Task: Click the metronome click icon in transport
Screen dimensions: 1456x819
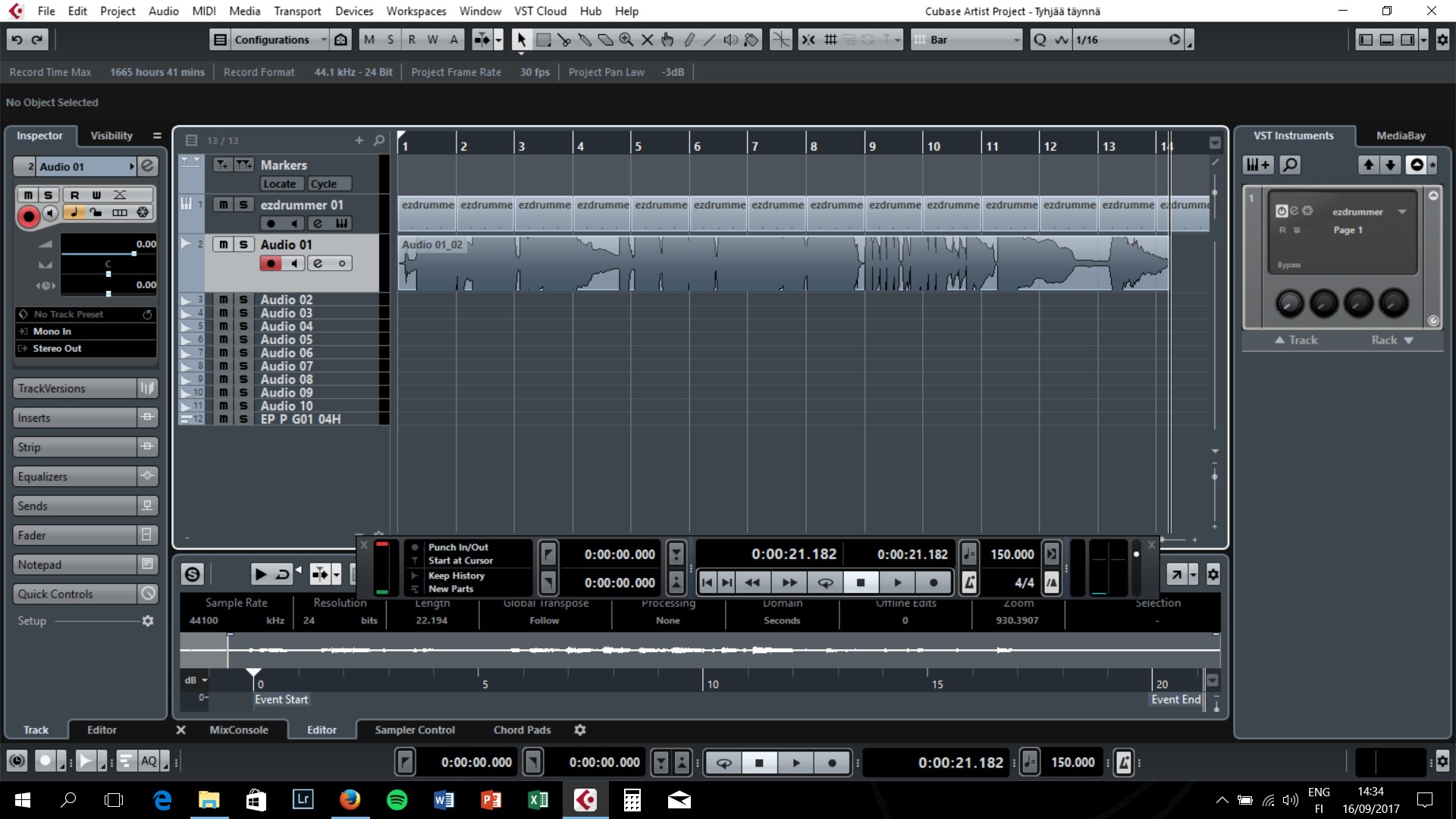Action: pyautogui.click(x=969, y=582)
